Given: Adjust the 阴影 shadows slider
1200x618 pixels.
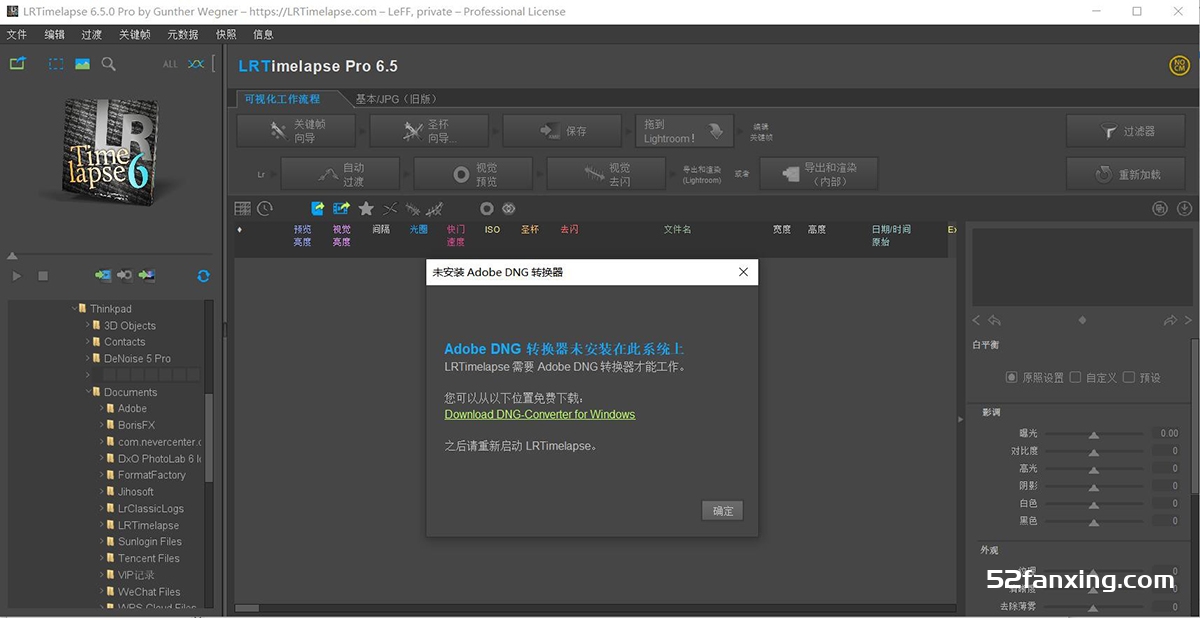Looking at the screenshot, I should coord(1094,486).
